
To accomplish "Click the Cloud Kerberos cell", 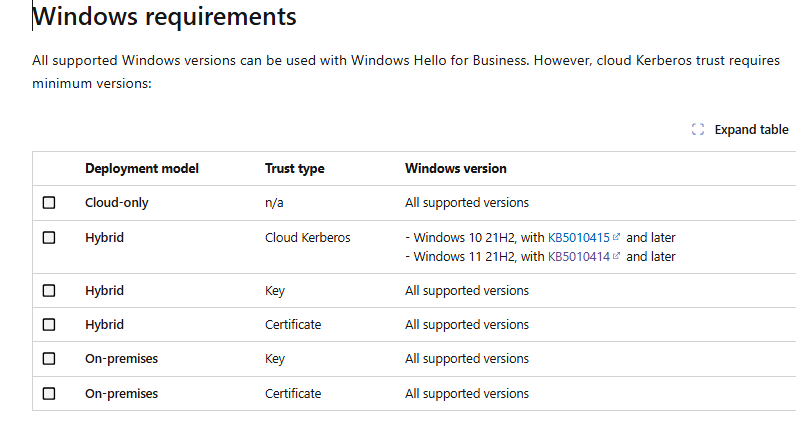I will pos(308,238).
